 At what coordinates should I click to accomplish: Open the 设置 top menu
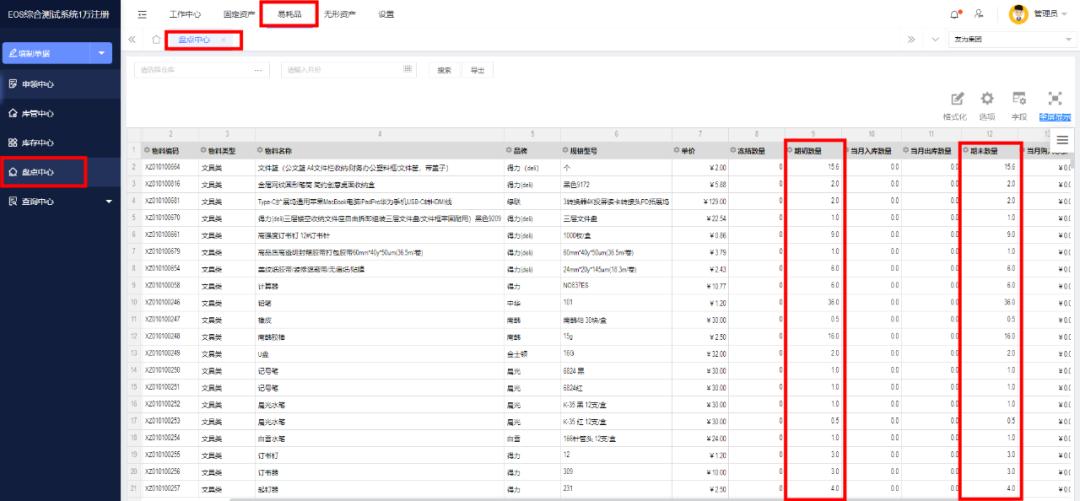(x=386, y=14)
